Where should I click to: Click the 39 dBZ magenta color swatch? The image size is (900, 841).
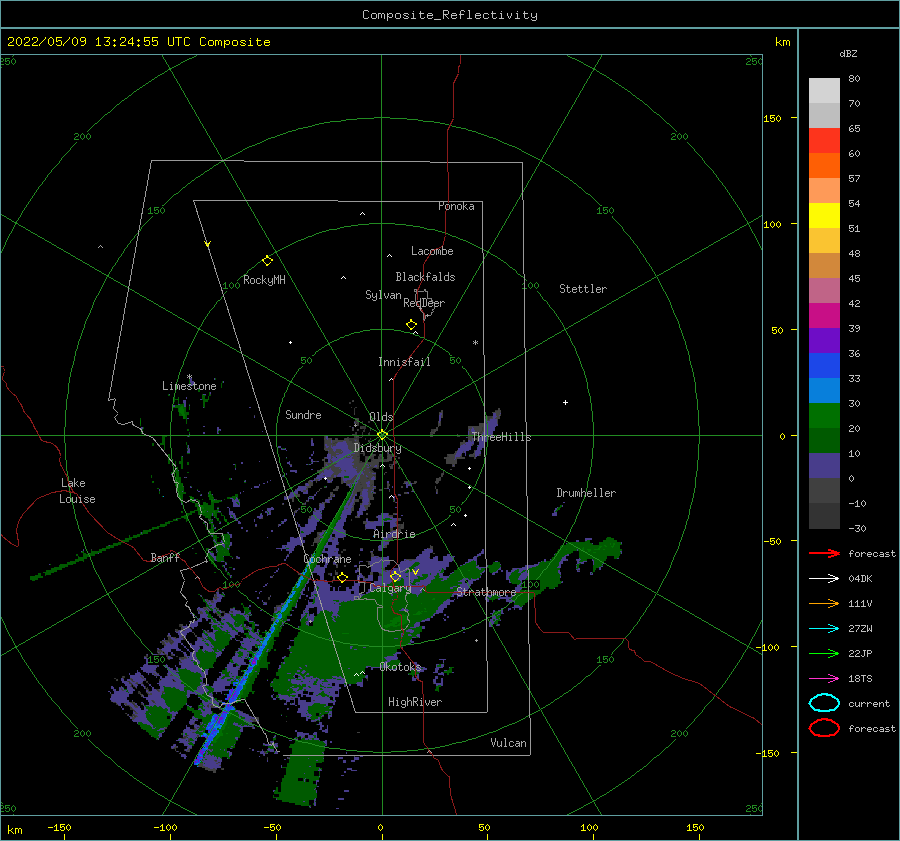pyautogui.click(x=824, y=316)
